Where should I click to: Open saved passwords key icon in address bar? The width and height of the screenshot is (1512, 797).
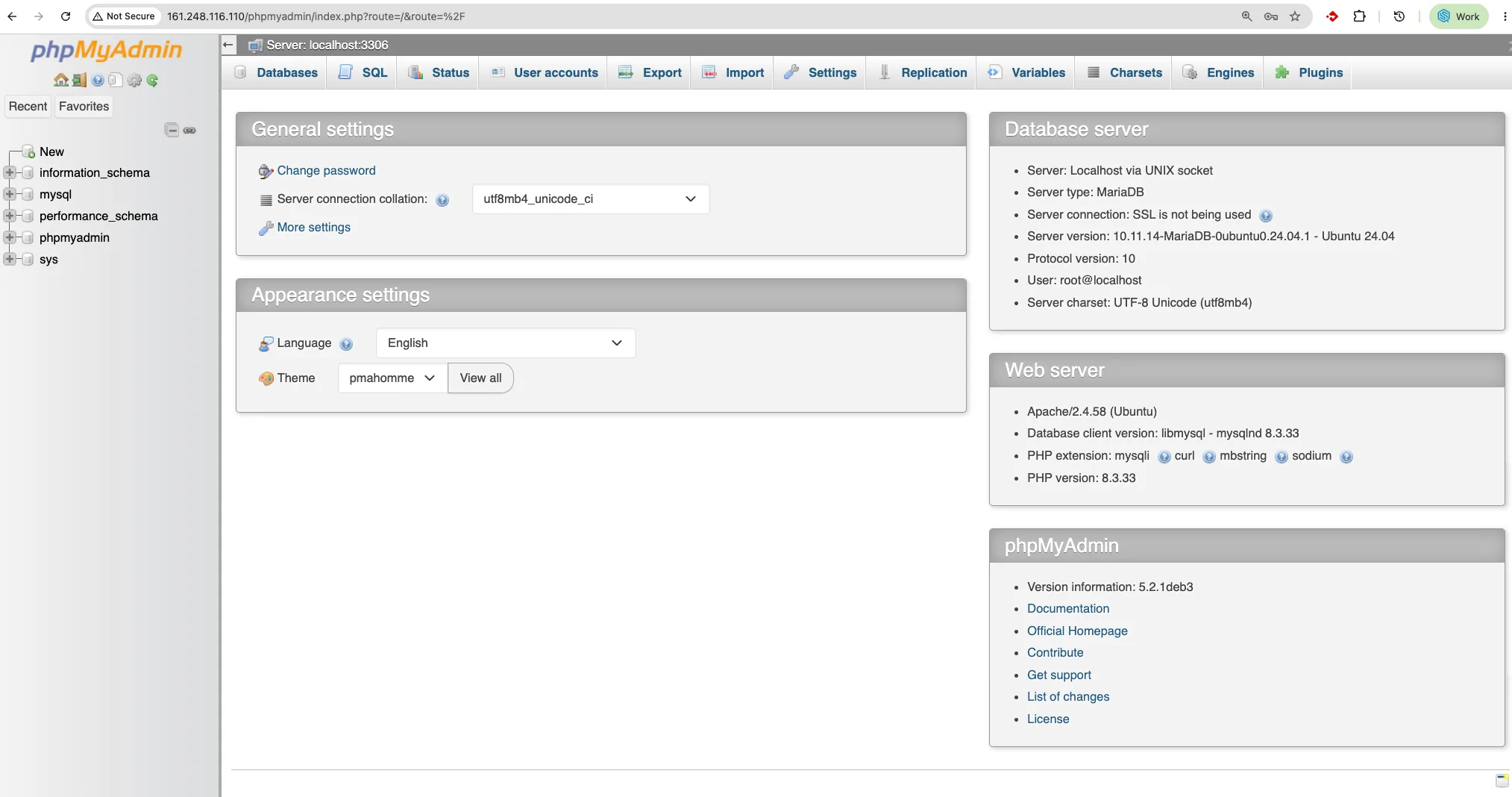coord(1271,16)
